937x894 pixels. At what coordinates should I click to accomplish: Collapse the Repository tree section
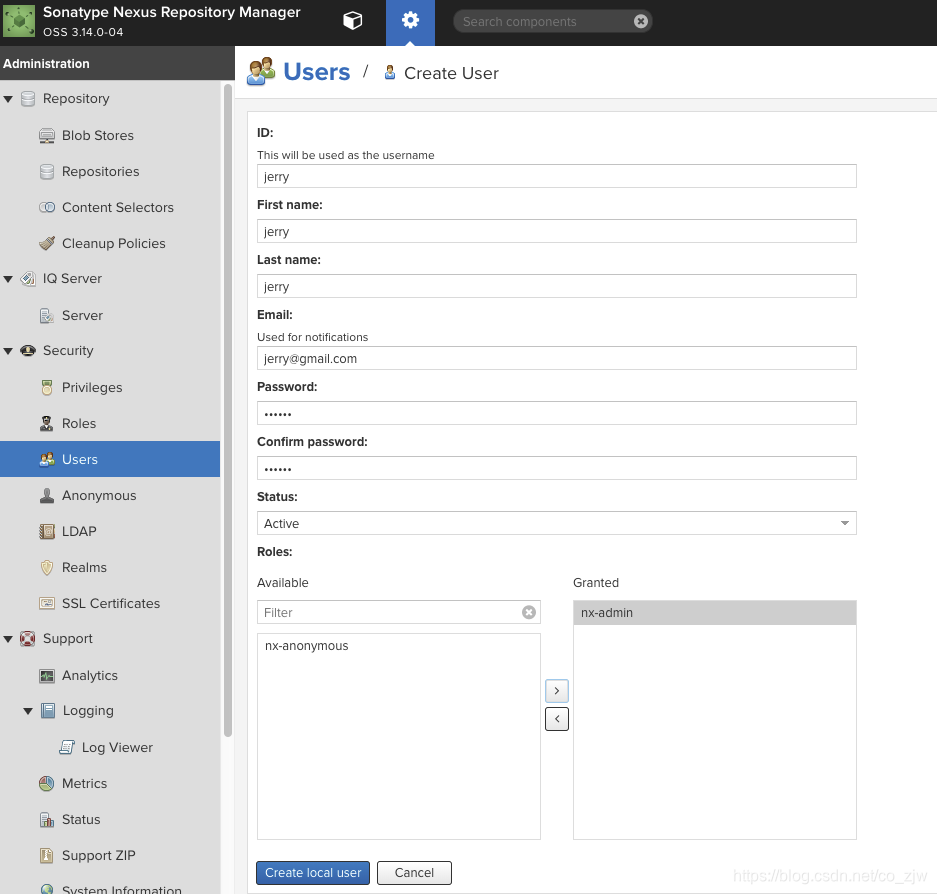(x=8, y=99)
